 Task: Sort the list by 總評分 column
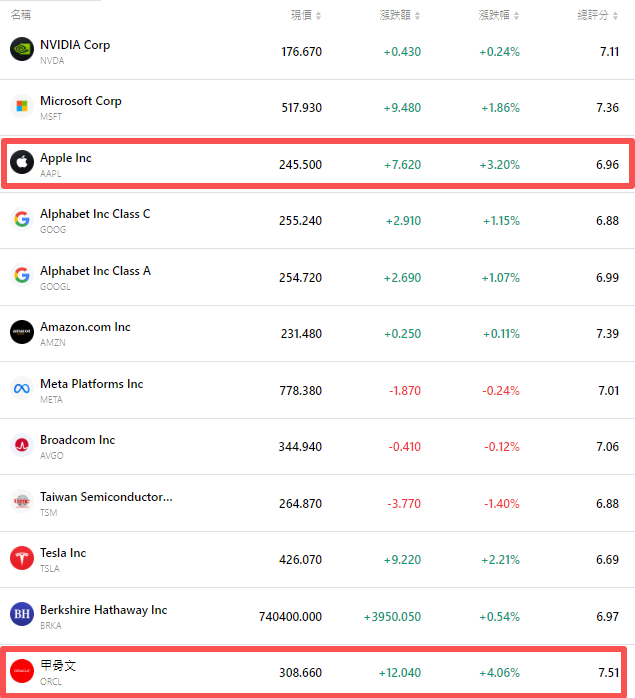coord(598,15)
